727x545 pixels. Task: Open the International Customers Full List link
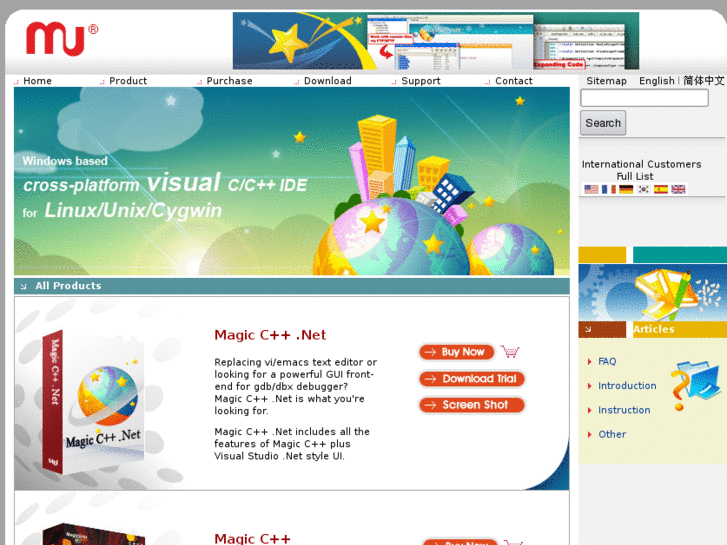(x=641, y=170)
